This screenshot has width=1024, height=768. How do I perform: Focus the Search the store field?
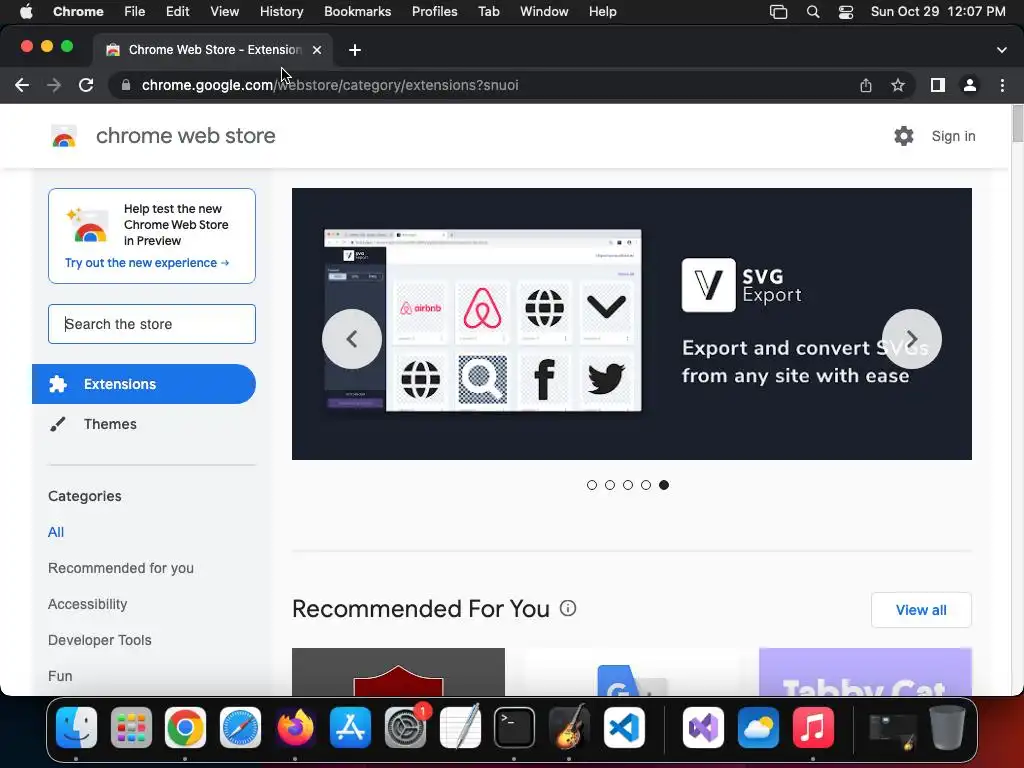tap(152, 324)
